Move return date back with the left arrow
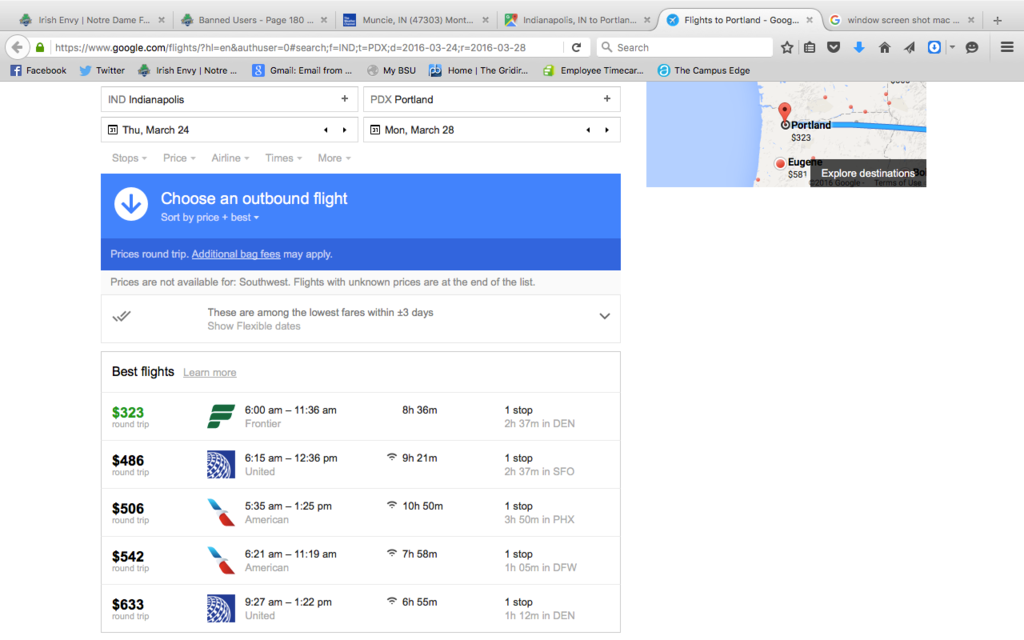 coord(588,130)
